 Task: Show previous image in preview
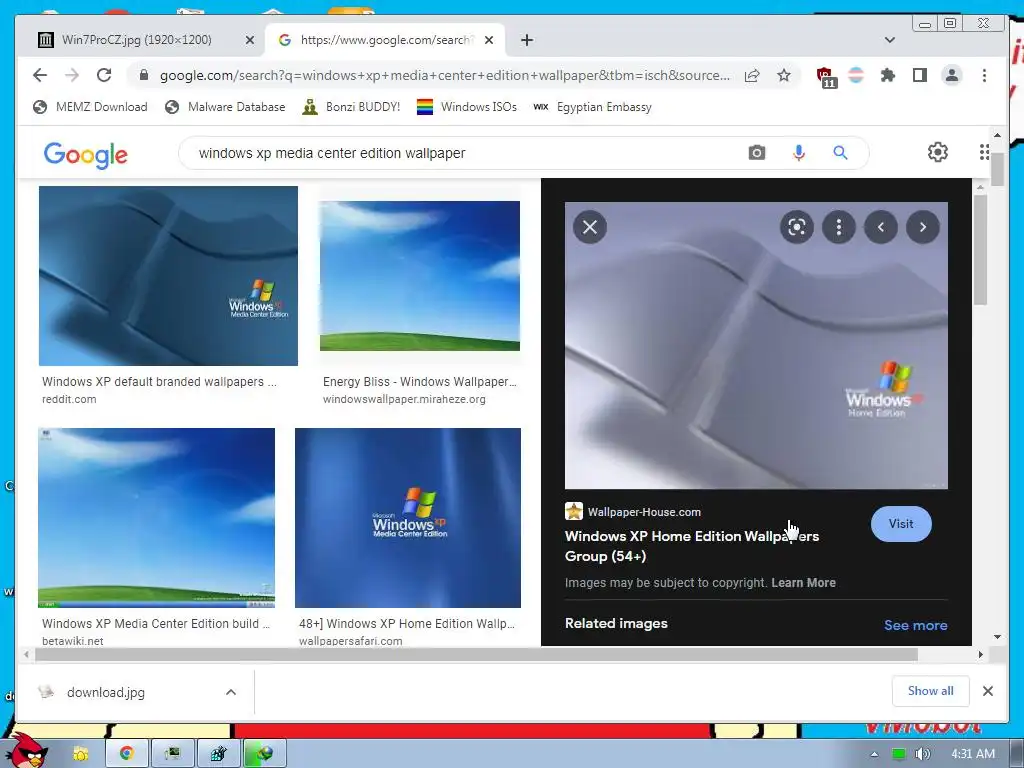point(880,227)
